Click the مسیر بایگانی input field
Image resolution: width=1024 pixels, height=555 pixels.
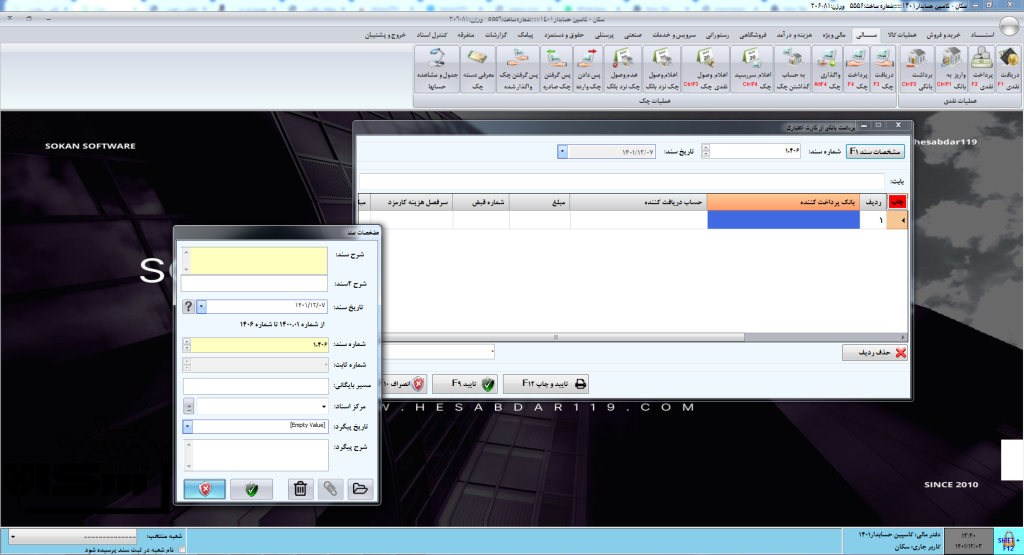tap(255, 386)
